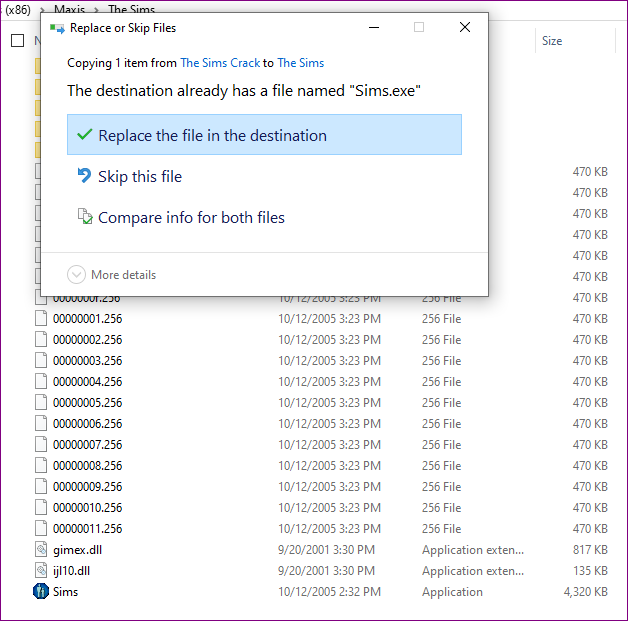Viewport: 628px width, 621px height.
Task: Click the green checkmark Replace icon
Action: [84, 135]
